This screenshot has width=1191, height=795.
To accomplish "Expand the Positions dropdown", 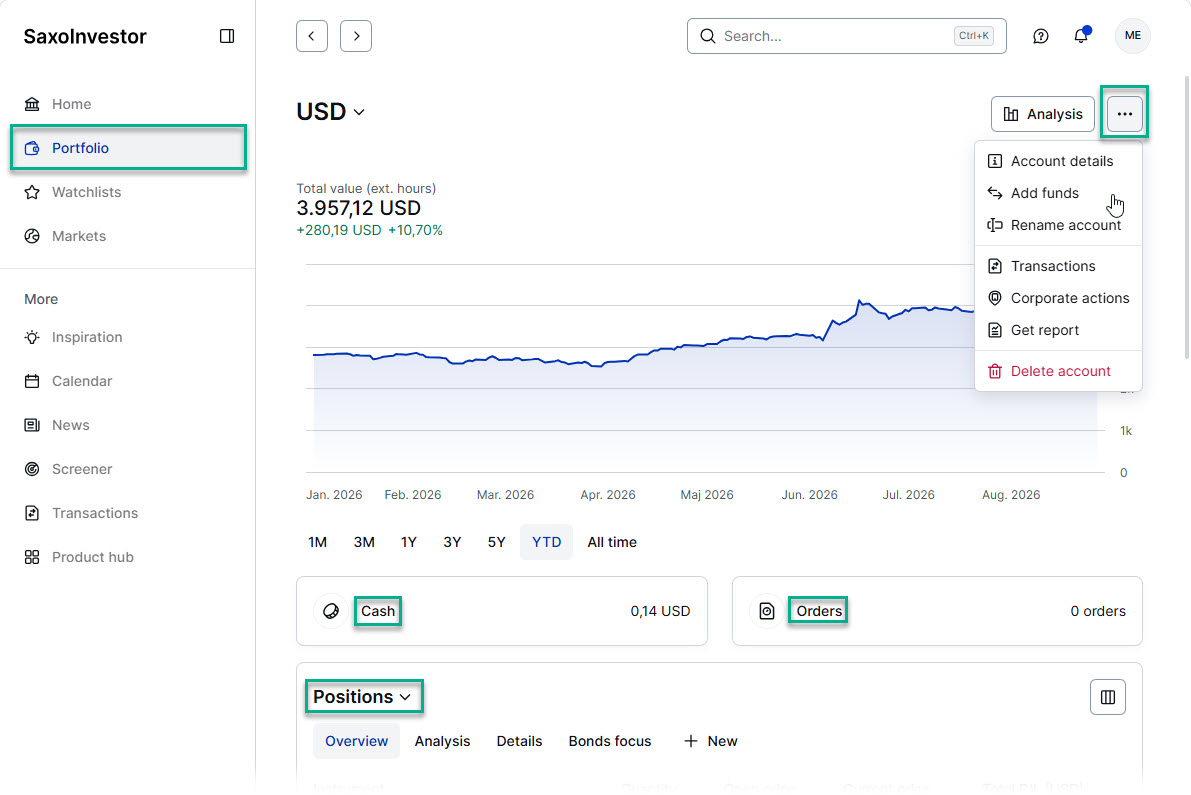I will [362, 697].
